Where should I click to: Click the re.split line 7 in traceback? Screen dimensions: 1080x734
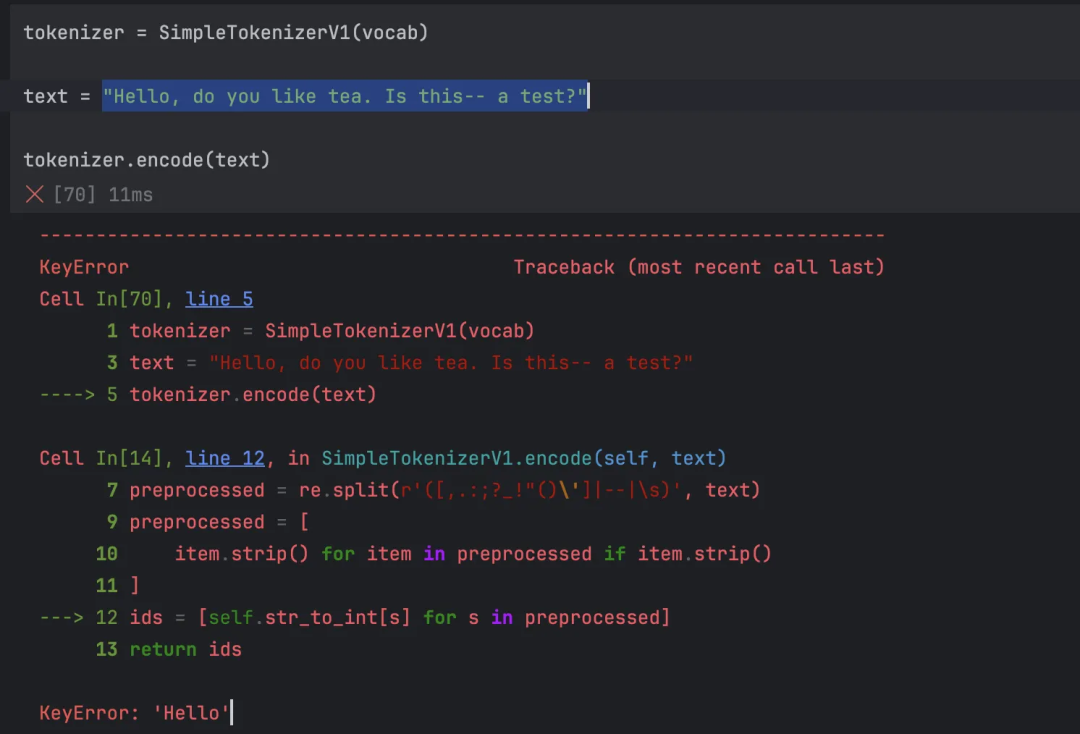(x=433, y=490)
